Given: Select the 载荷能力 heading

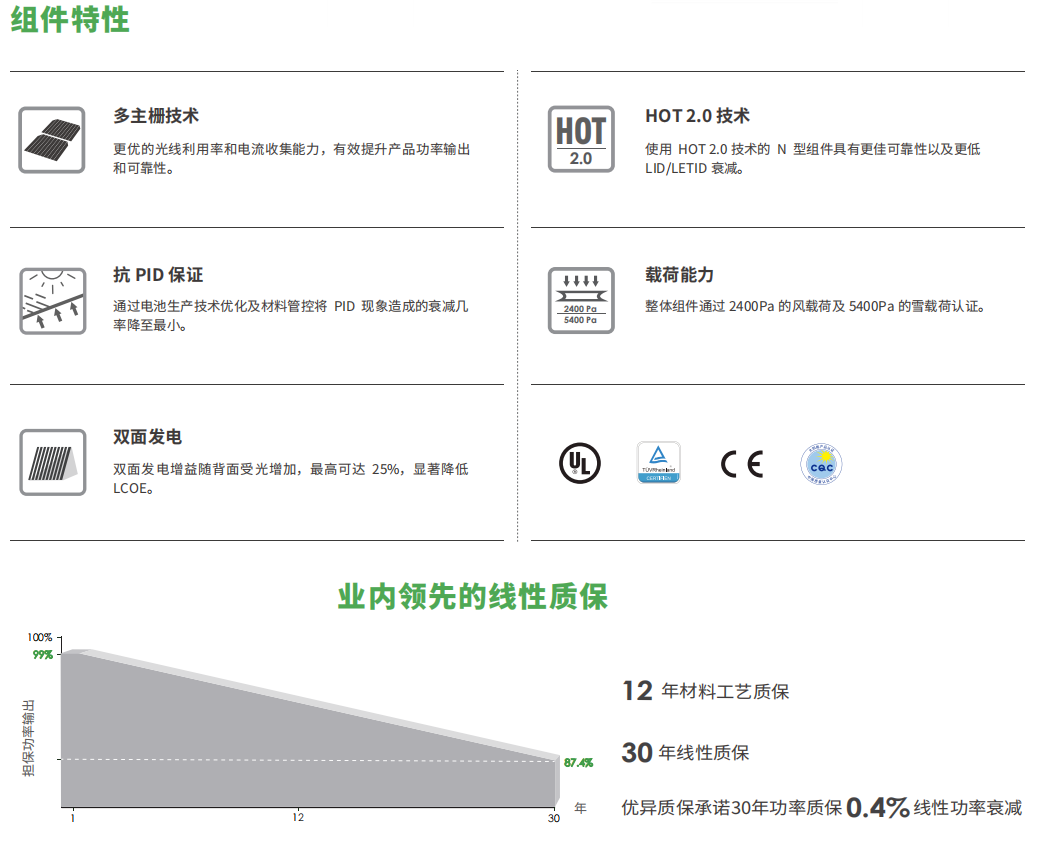Looking at the screenshot, I should tap(679, 274).
